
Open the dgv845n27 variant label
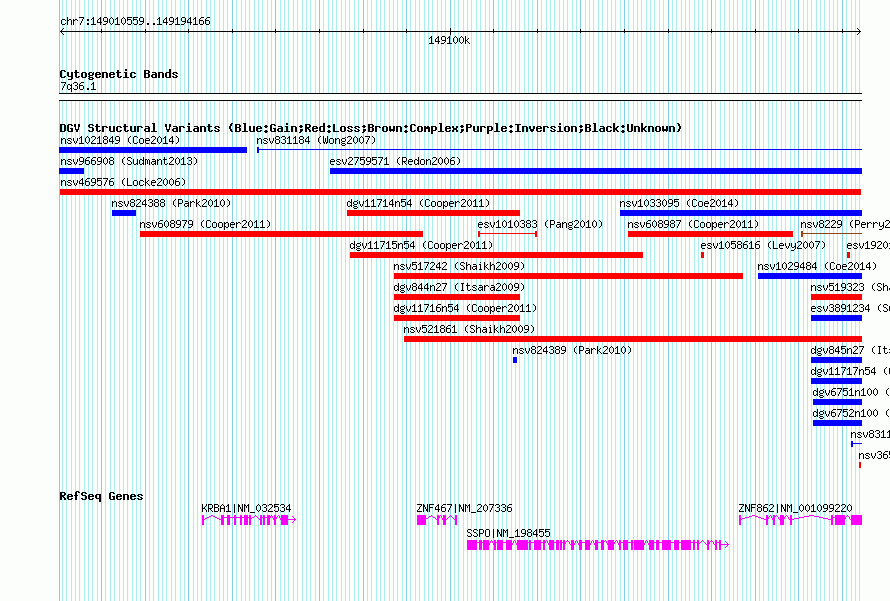(x=850, y=350)
